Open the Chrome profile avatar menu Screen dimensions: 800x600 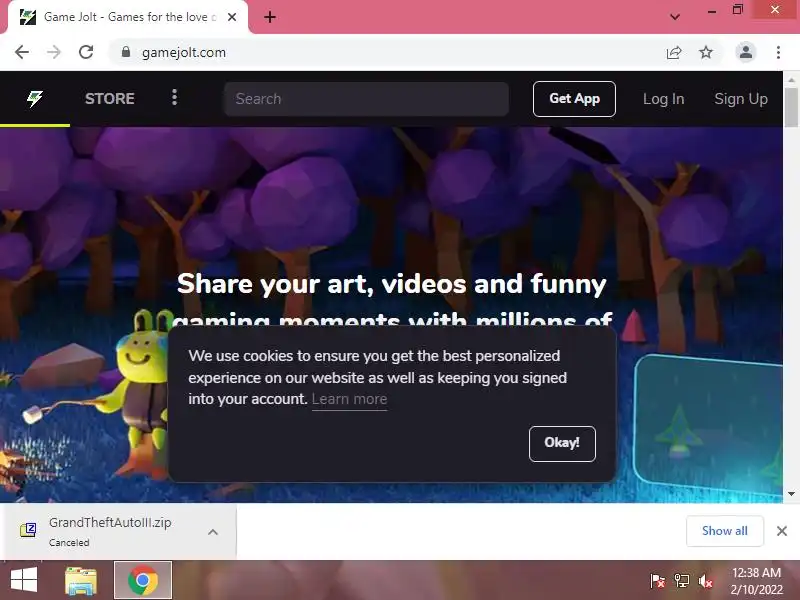pyautogui.click(x=745, y=52)
